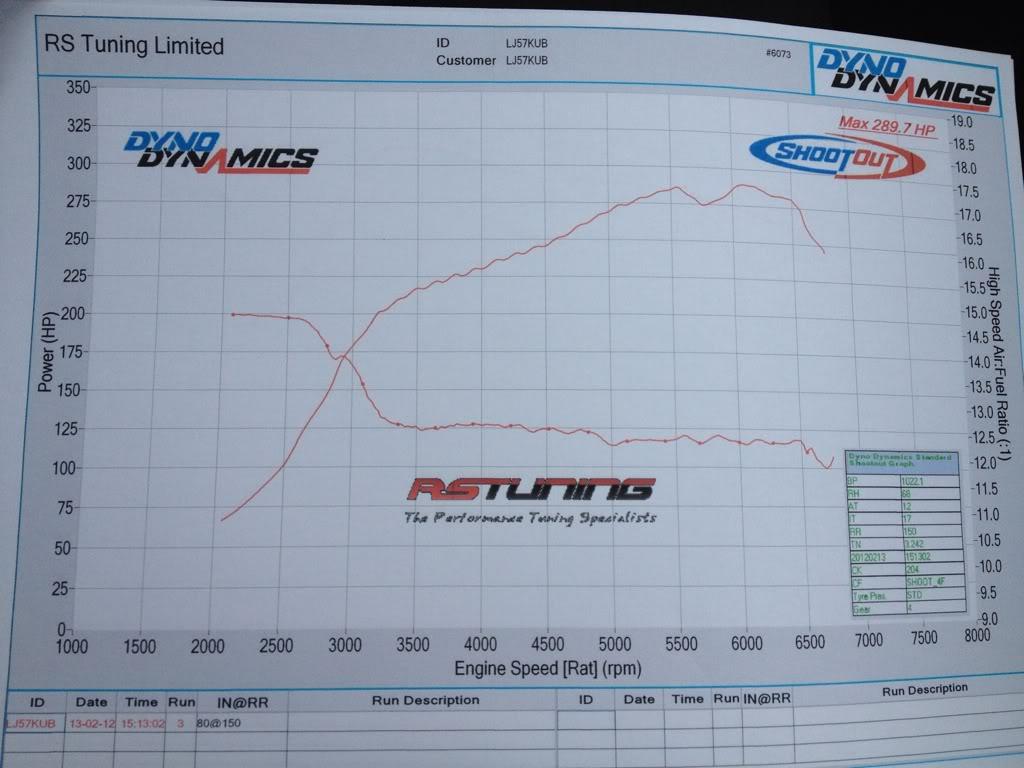Click 'The Performance Tuning Specialists' tagline

pyautogui.click(x=530, y=518)
